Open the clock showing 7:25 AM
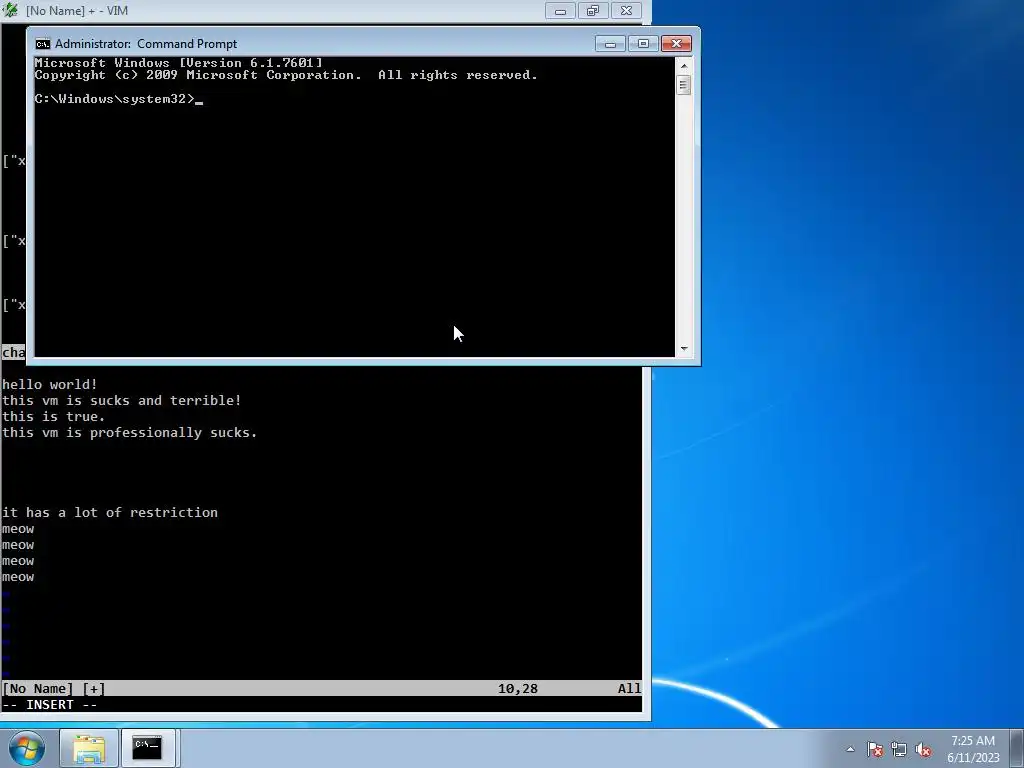 click(972, 741)
